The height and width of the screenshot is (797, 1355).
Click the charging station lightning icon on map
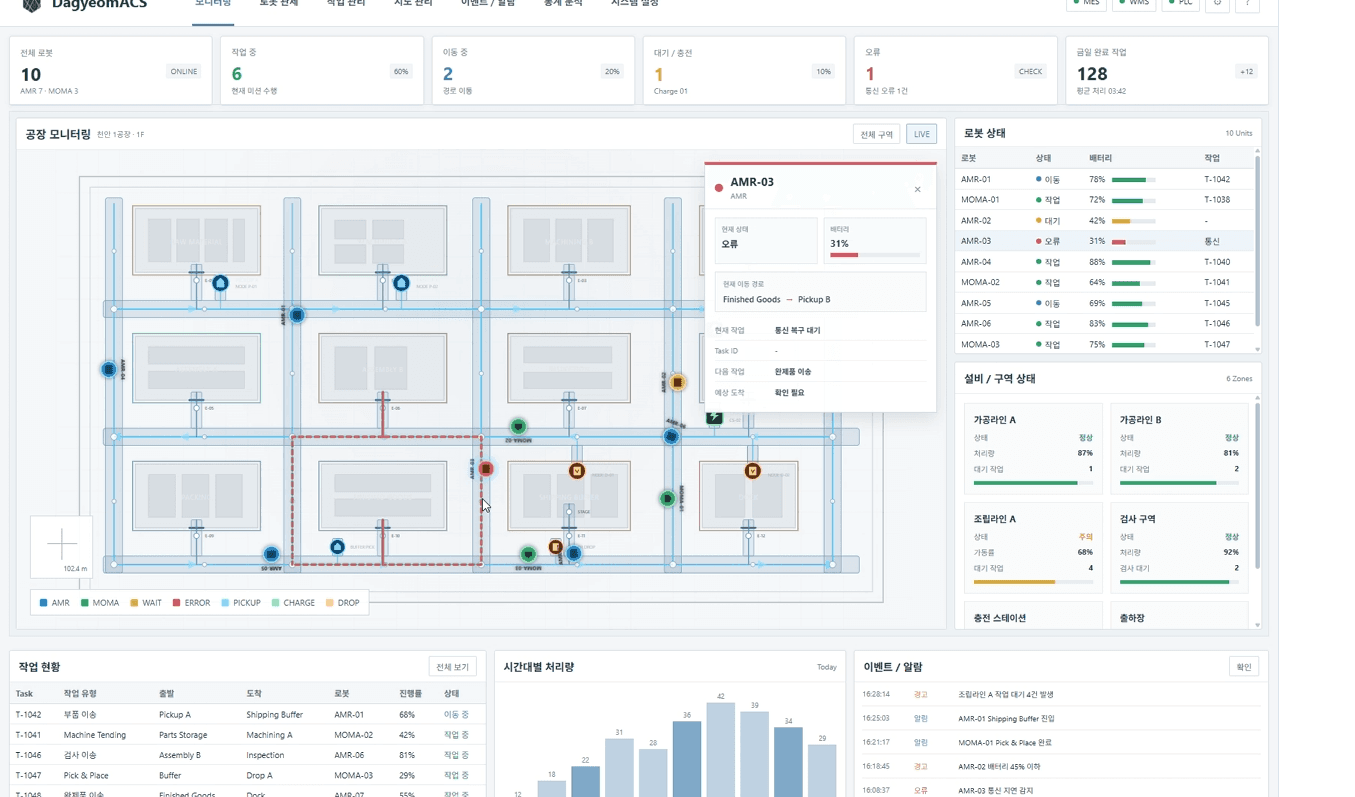coord(714,418)
